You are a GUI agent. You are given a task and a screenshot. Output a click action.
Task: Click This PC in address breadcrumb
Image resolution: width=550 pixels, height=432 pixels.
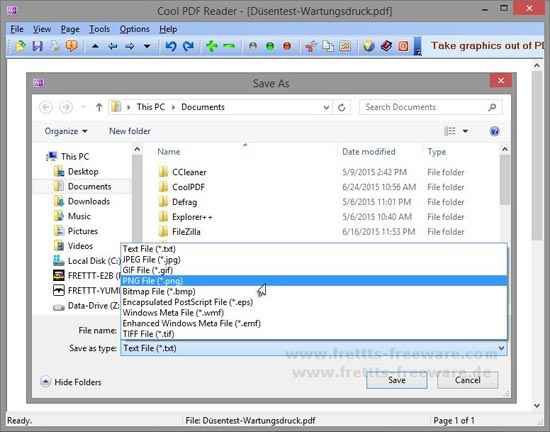pyautogui.click(x=151, y=107)
